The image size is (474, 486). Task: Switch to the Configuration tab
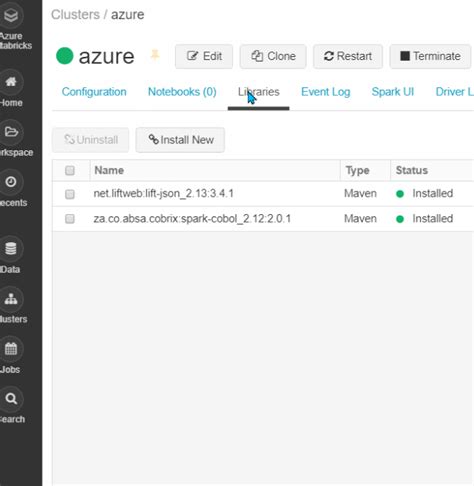[94, 92]
